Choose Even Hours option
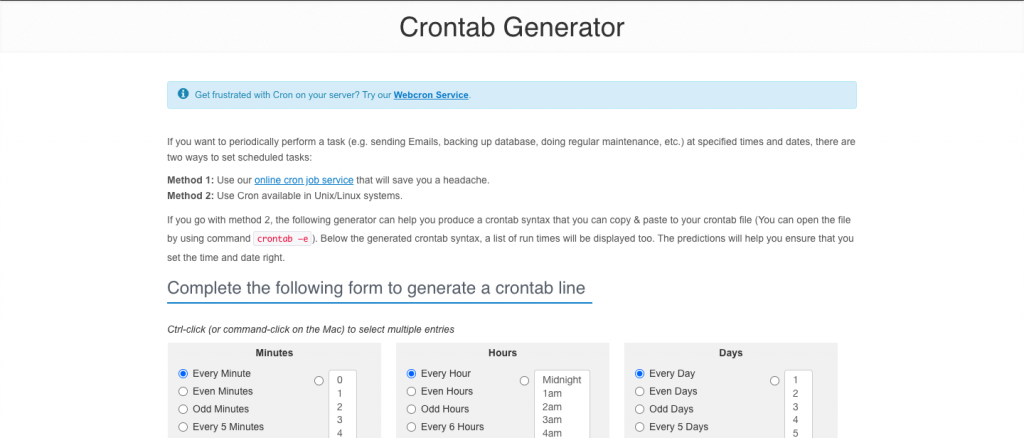 (411, 392)
